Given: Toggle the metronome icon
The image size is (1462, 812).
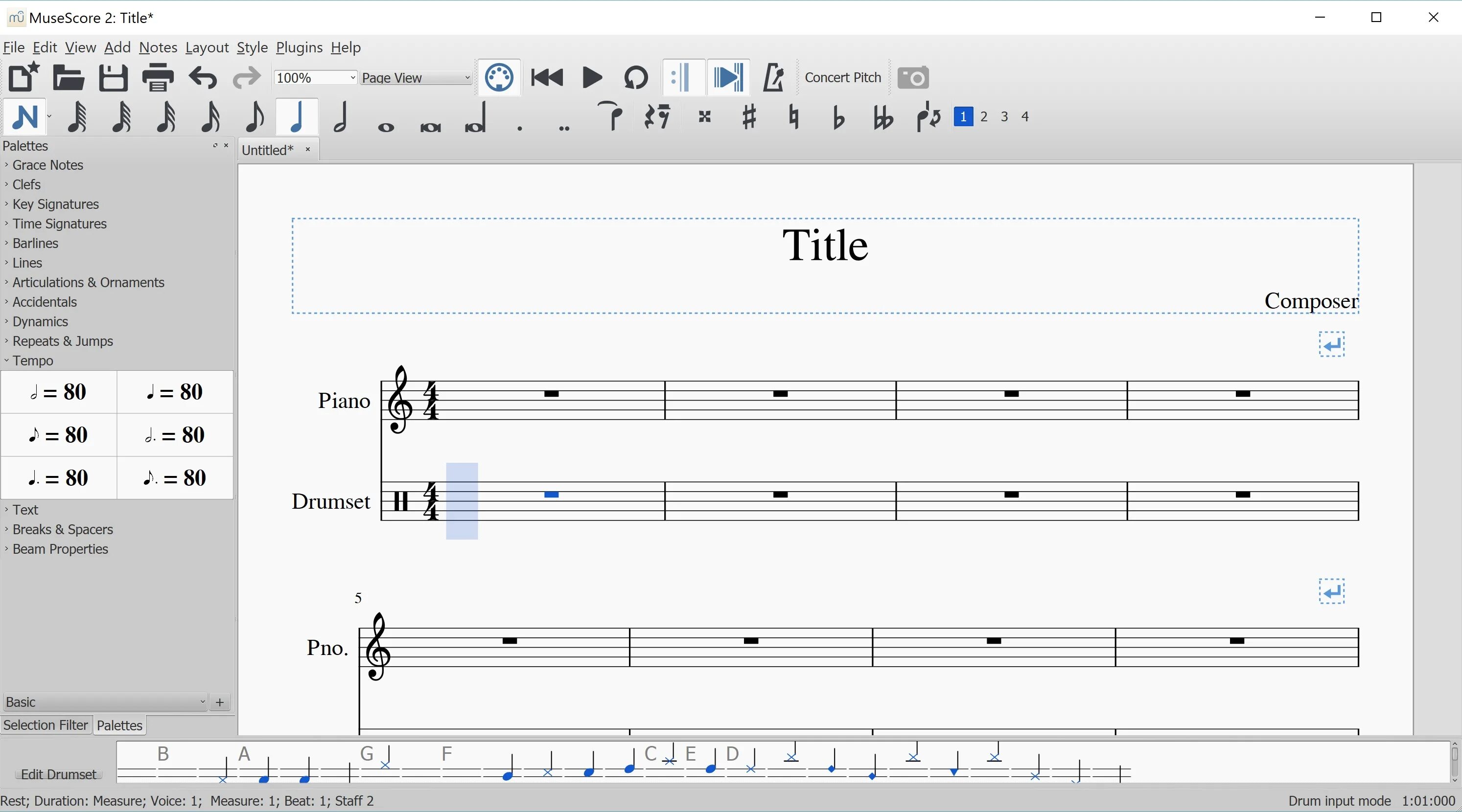Looking at the screenshot, I should [x=773, y=78].
